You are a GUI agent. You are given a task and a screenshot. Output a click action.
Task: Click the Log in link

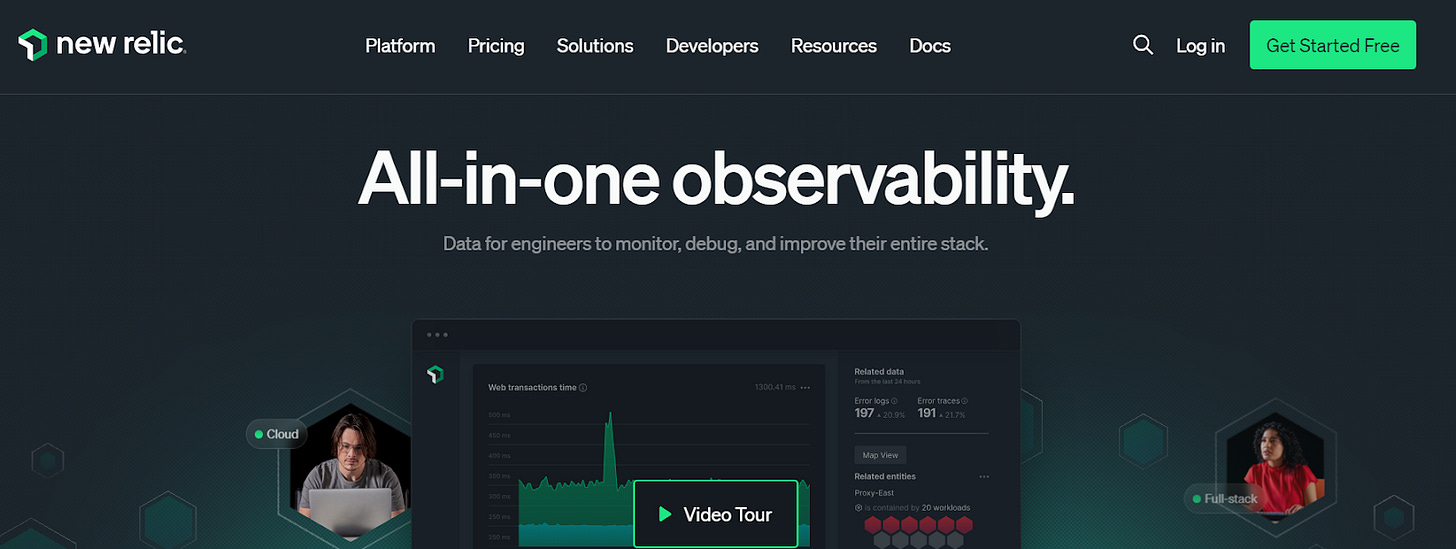coord(1200,46)
